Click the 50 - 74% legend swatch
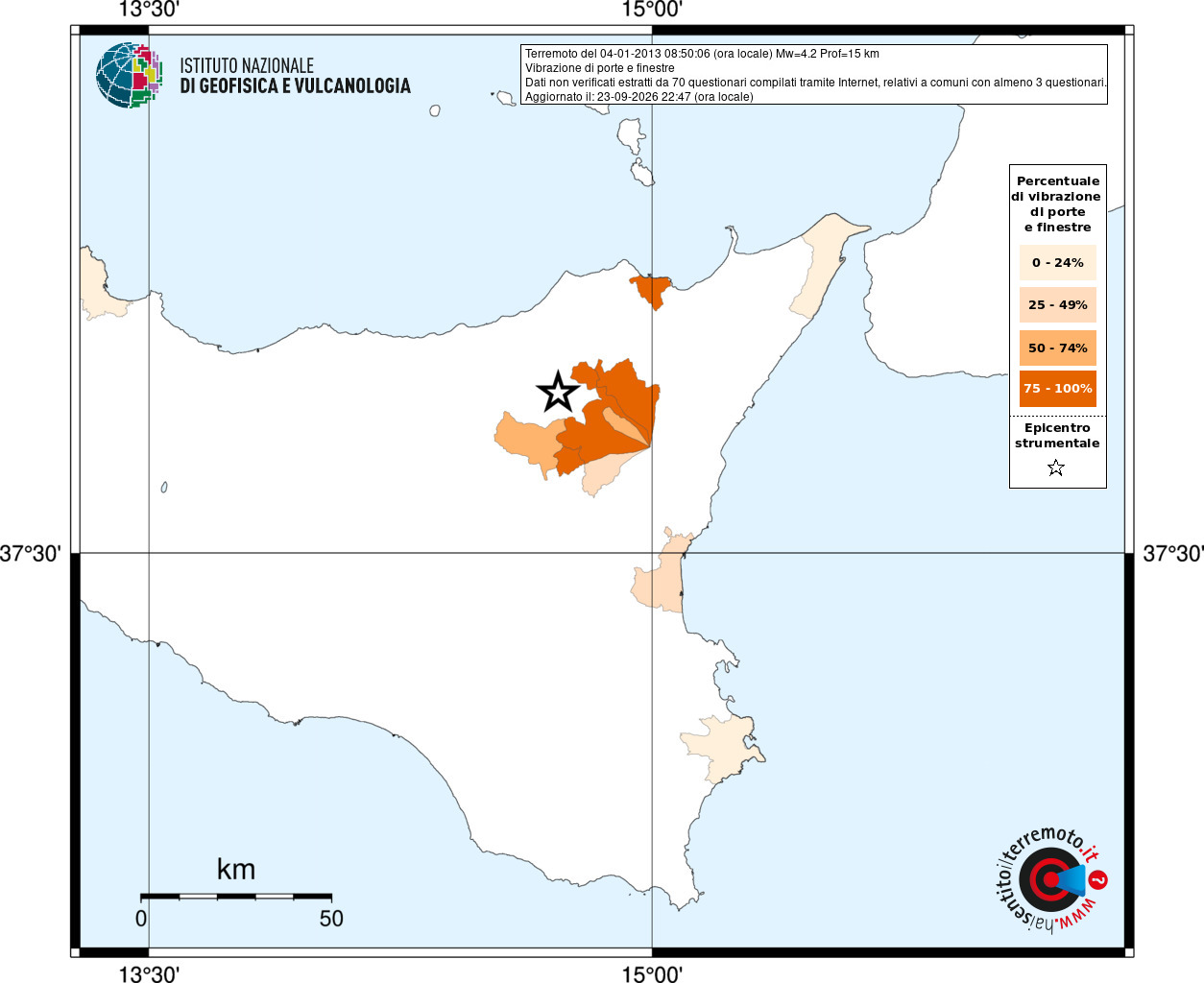1204x983 pixels. pos(1057,348)
